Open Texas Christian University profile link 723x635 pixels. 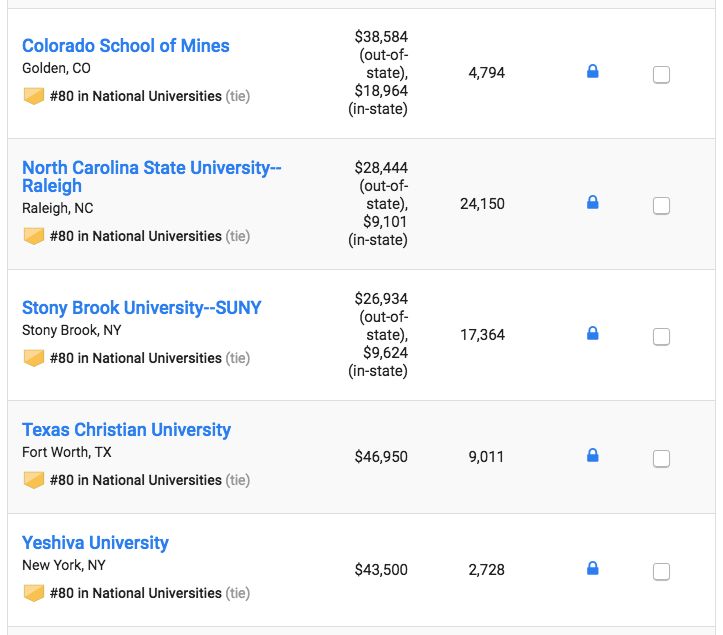point(126,430)
